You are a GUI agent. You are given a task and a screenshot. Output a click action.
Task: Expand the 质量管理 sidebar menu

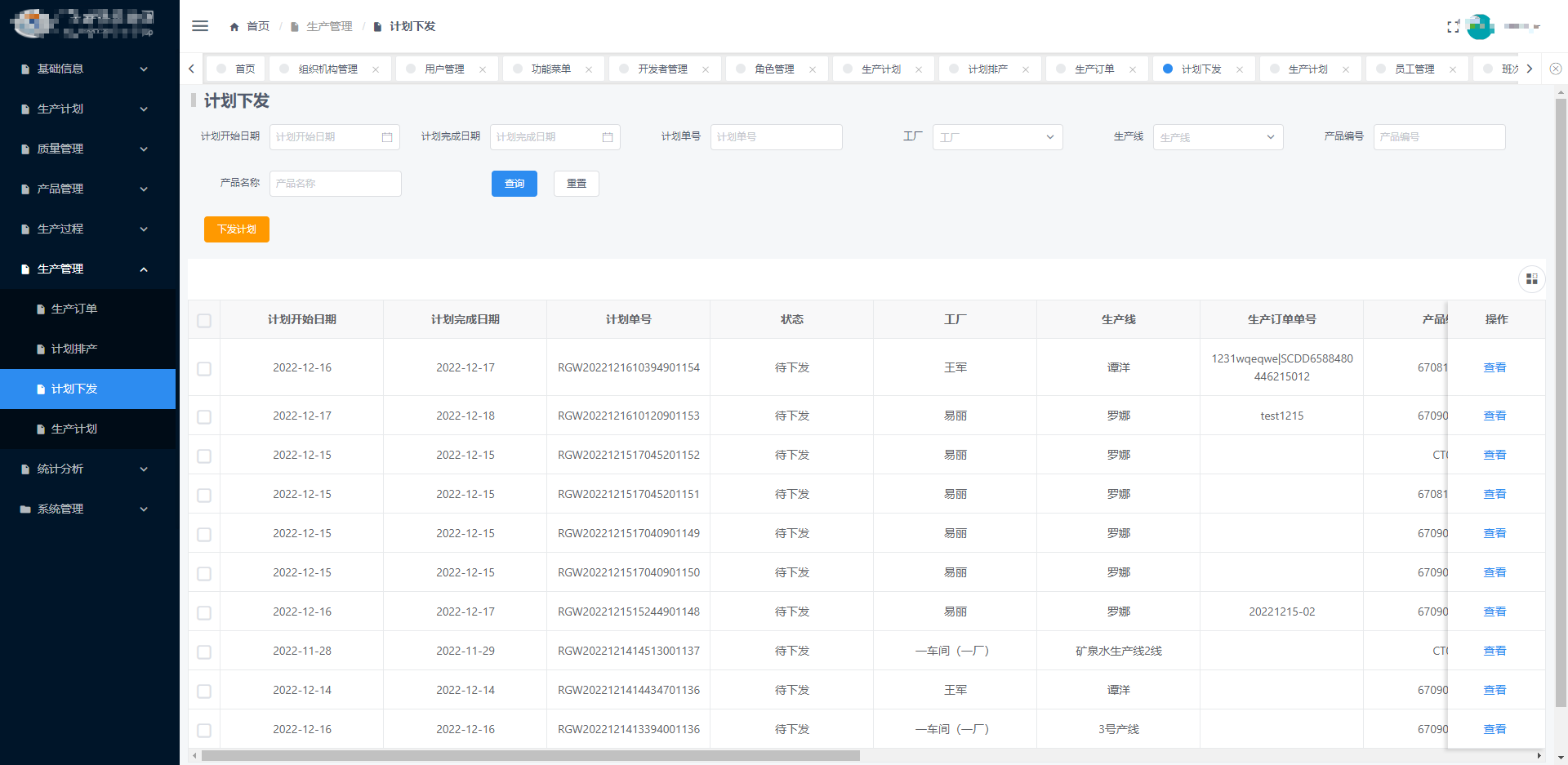click(88, 149)
